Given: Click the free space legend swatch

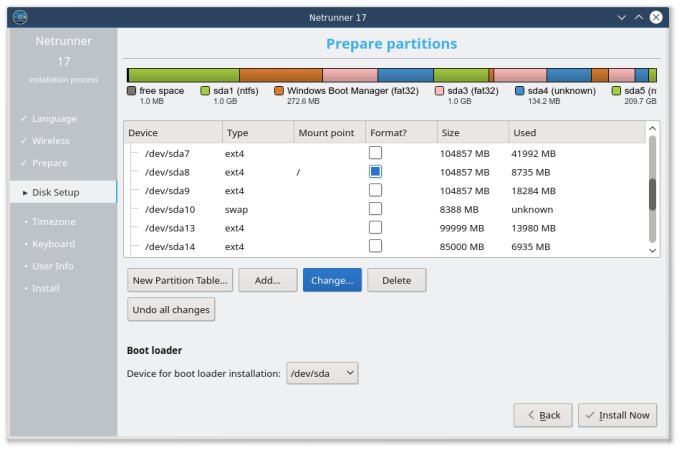Looking at the screenshot, I should (x=131, y=91).
